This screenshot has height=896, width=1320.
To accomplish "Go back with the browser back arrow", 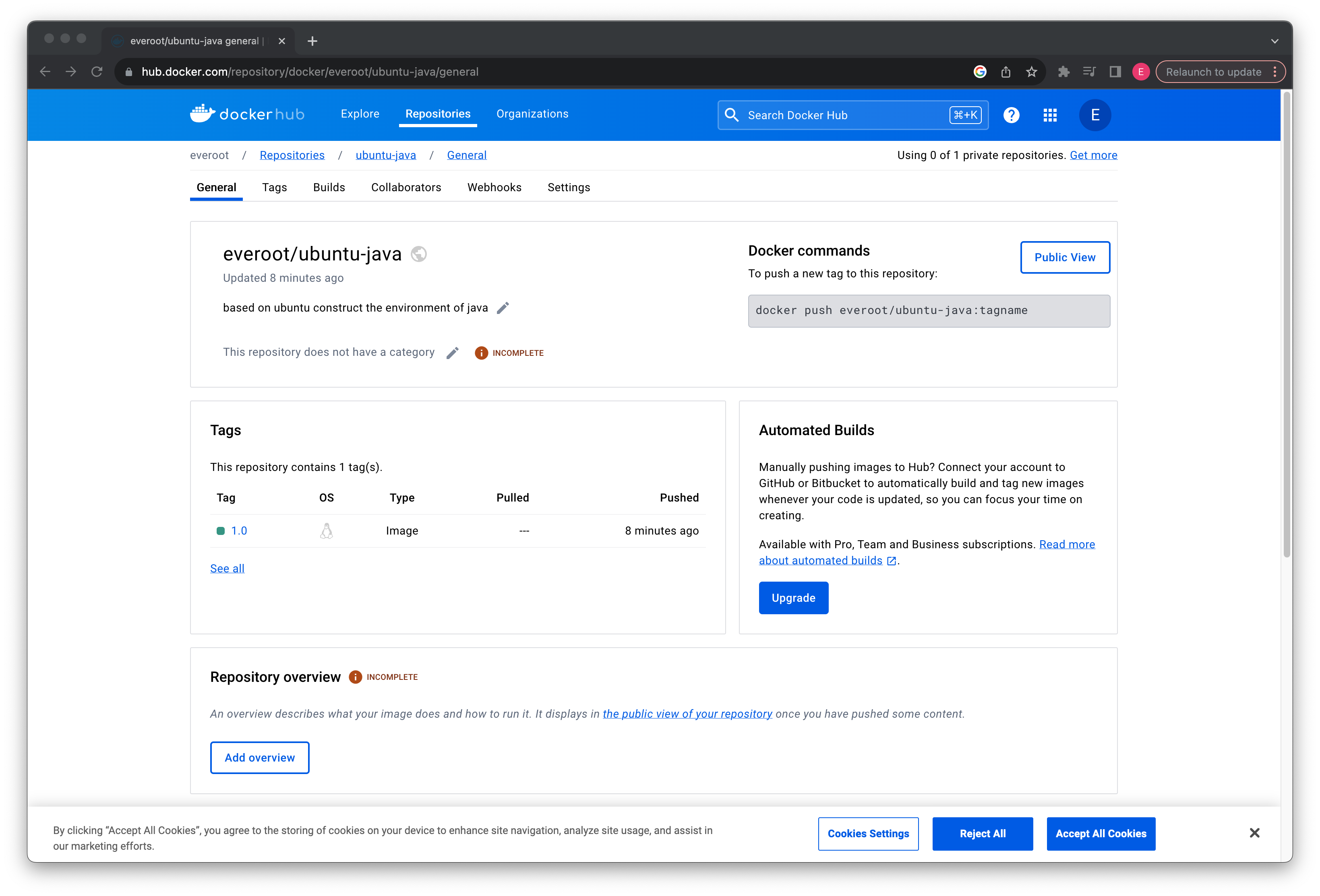I will click(x=46, y=72).
